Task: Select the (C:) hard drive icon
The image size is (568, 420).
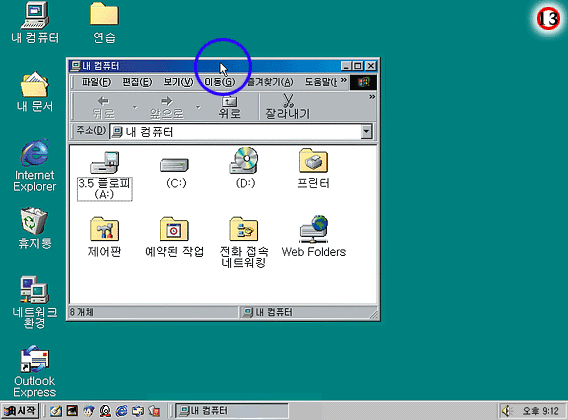Action: 174,165
